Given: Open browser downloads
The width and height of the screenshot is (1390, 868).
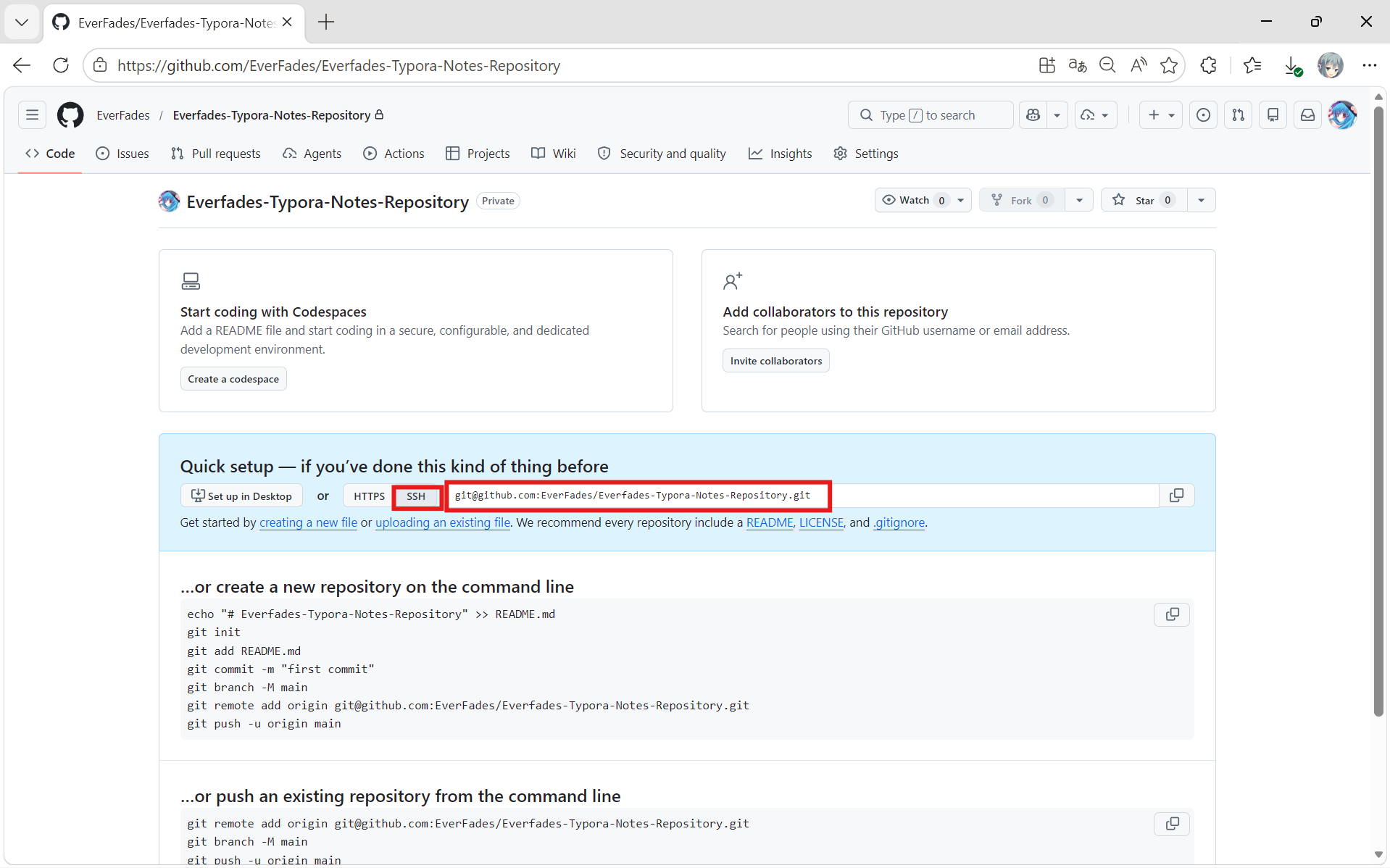Looking at the screenshot, I should 1292,65.
